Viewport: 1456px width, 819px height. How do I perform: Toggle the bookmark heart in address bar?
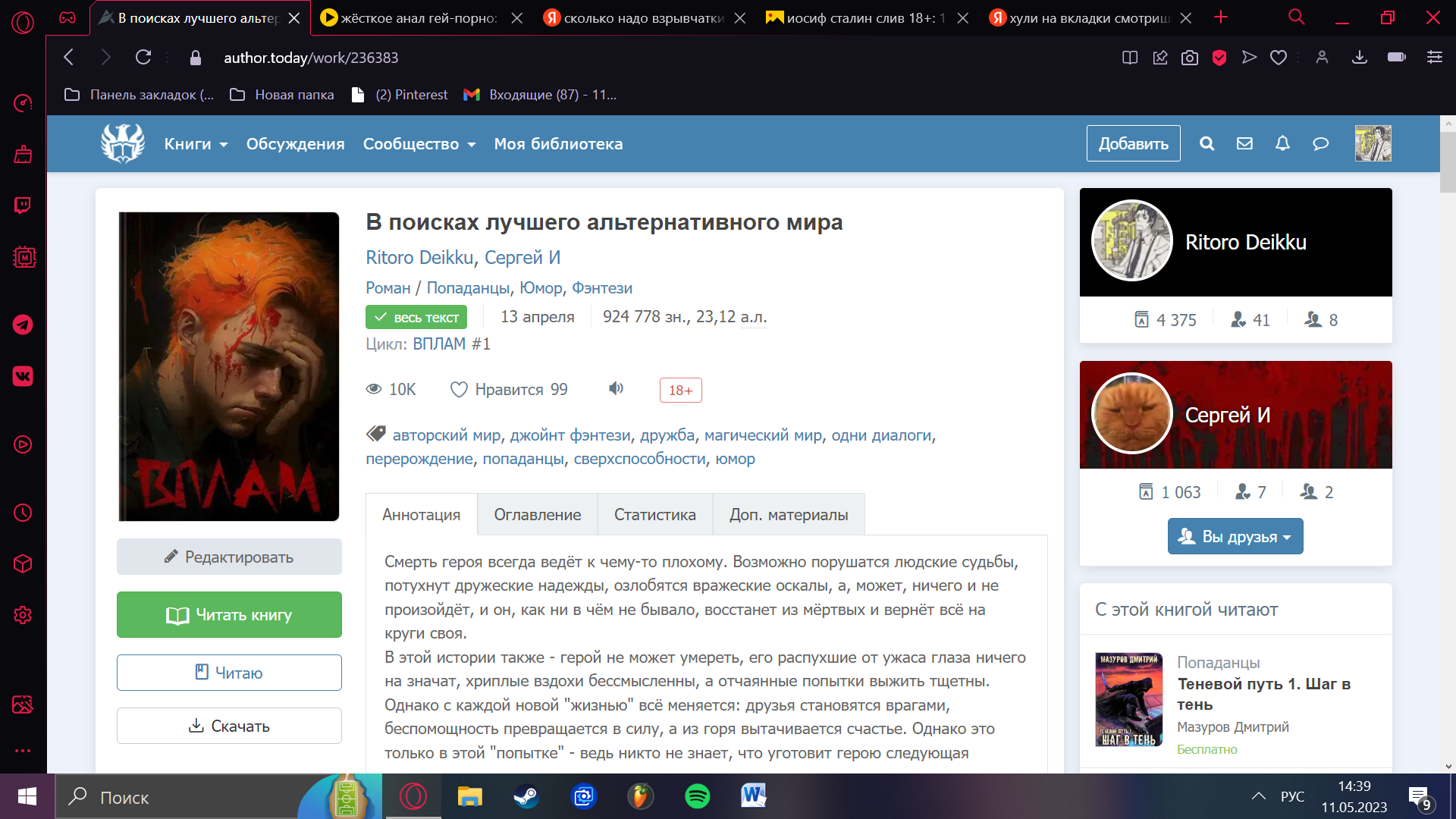click(1279, 58)
